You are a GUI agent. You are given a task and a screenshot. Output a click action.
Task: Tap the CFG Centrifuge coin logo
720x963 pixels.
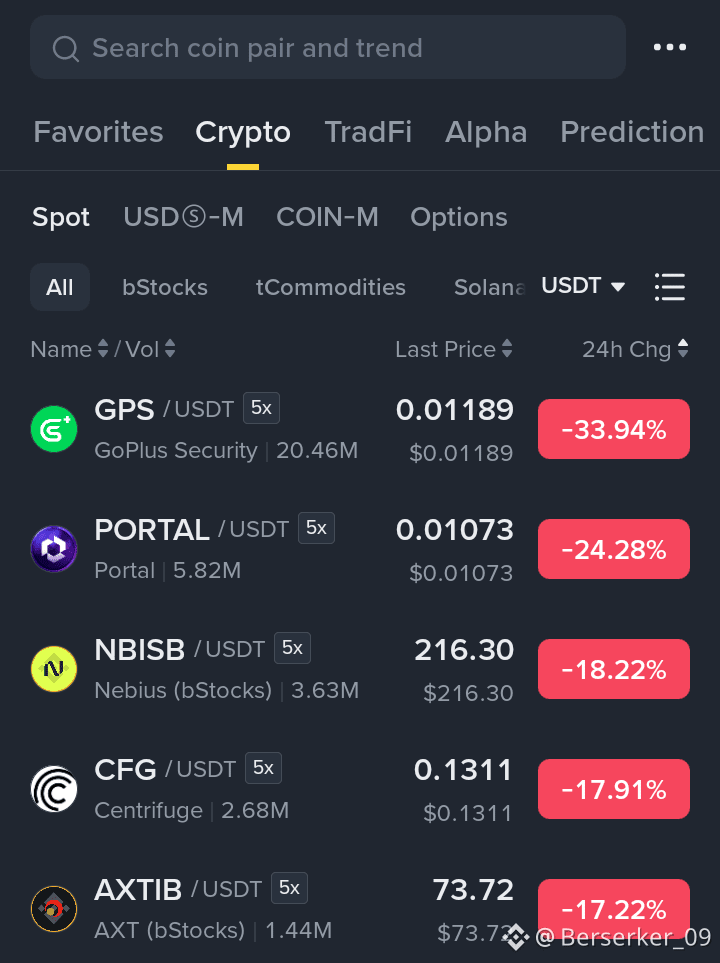pyautogui.click(x=54, y=789)
